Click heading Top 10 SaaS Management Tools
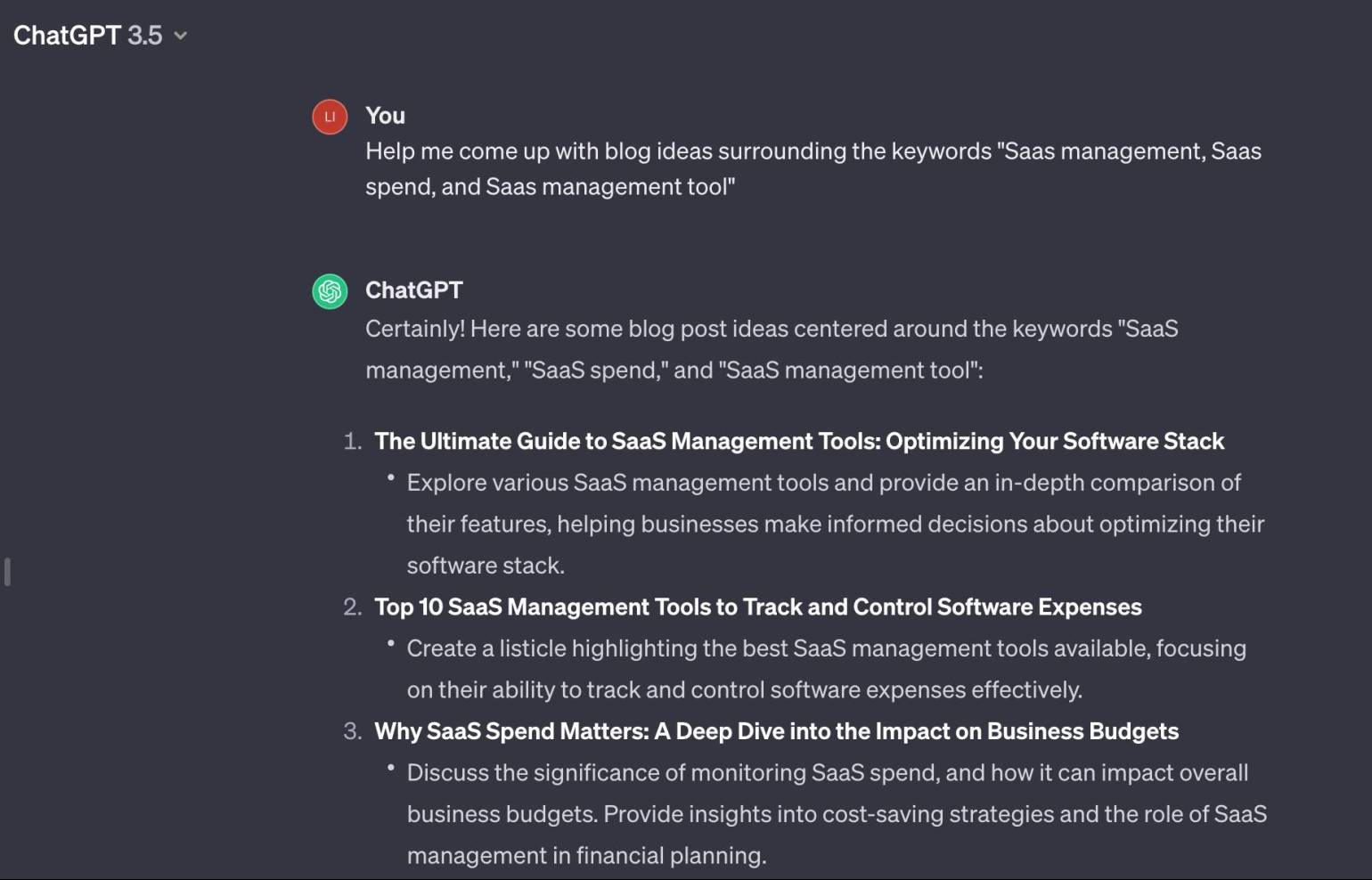This screenshot has width=1372, height=880. coord(757,607)
